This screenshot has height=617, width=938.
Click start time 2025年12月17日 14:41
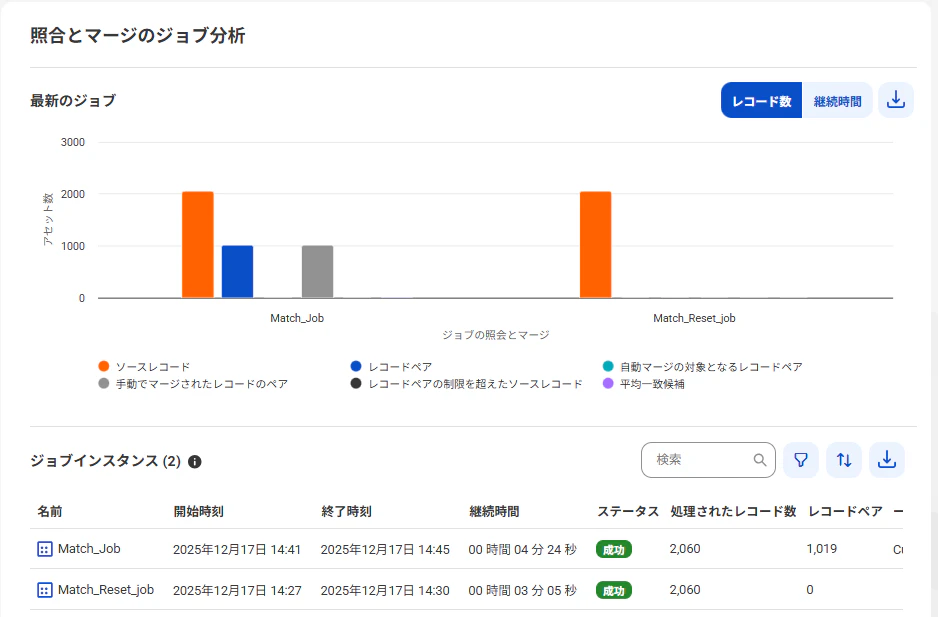(x=237, y=549)
